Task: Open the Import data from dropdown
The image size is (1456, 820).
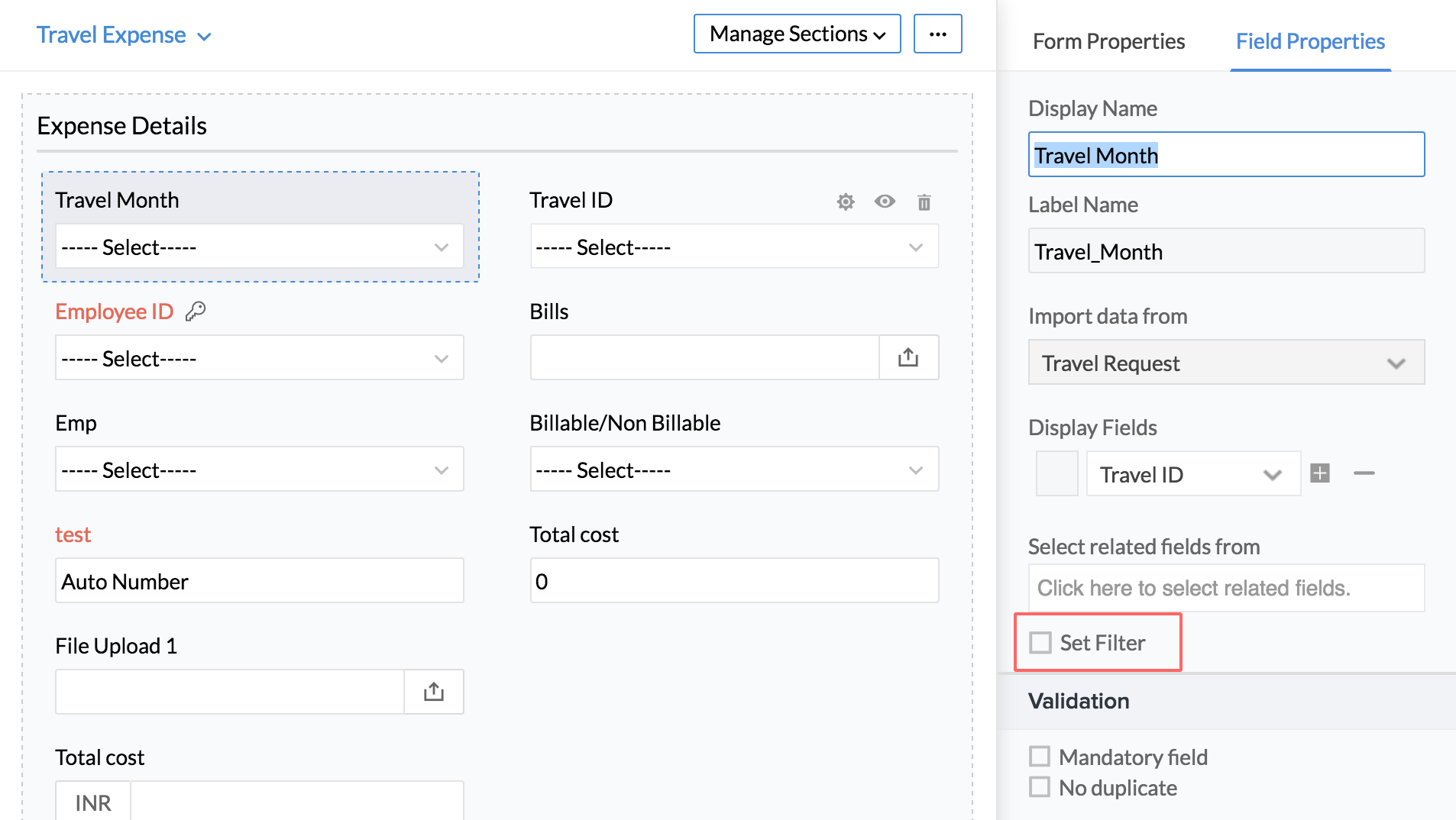Action: (x=1225, y=363)
